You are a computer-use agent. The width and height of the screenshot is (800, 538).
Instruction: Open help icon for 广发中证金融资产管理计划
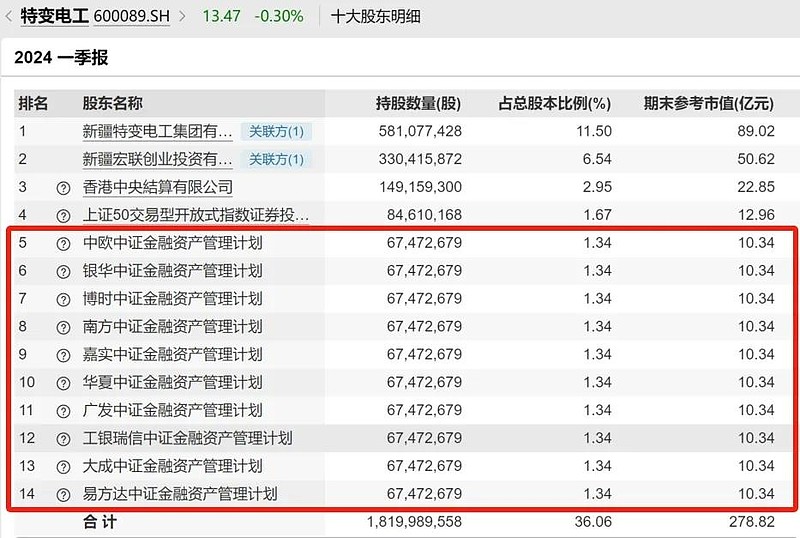tap(63, 411)
